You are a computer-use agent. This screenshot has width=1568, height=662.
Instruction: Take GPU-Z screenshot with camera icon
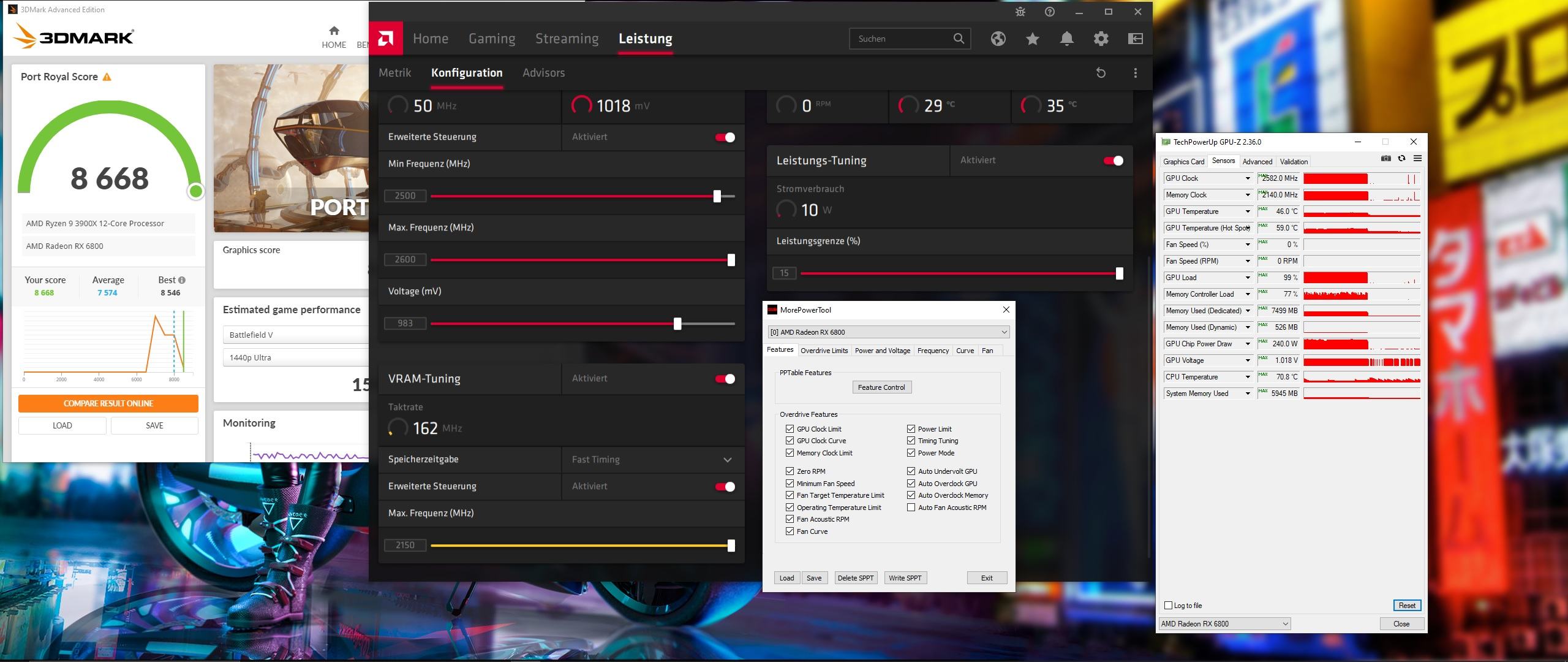click(x=1385, y=159)
